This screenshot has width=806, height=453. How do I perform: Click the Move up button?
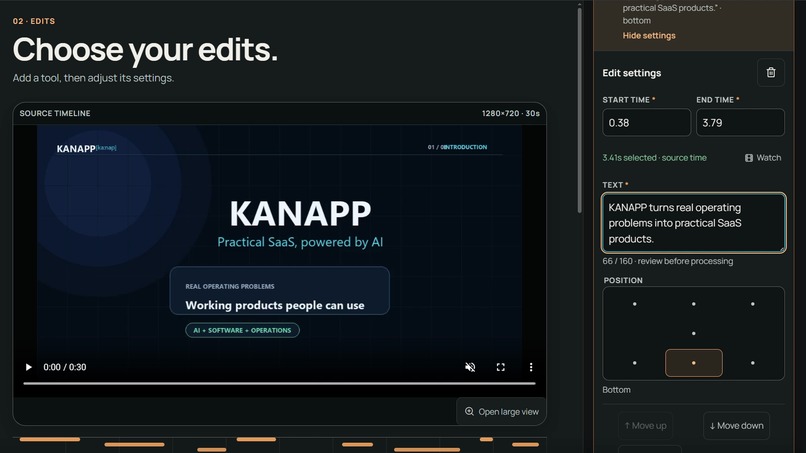645,426
